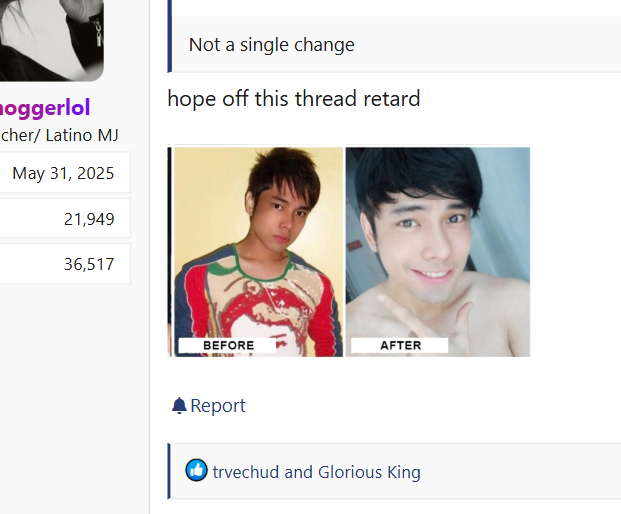Image resolution: width=621 pixels, height=514 pixels.
Task: Click the May 31, 2025 join date
Action: [x=63, y=173]
